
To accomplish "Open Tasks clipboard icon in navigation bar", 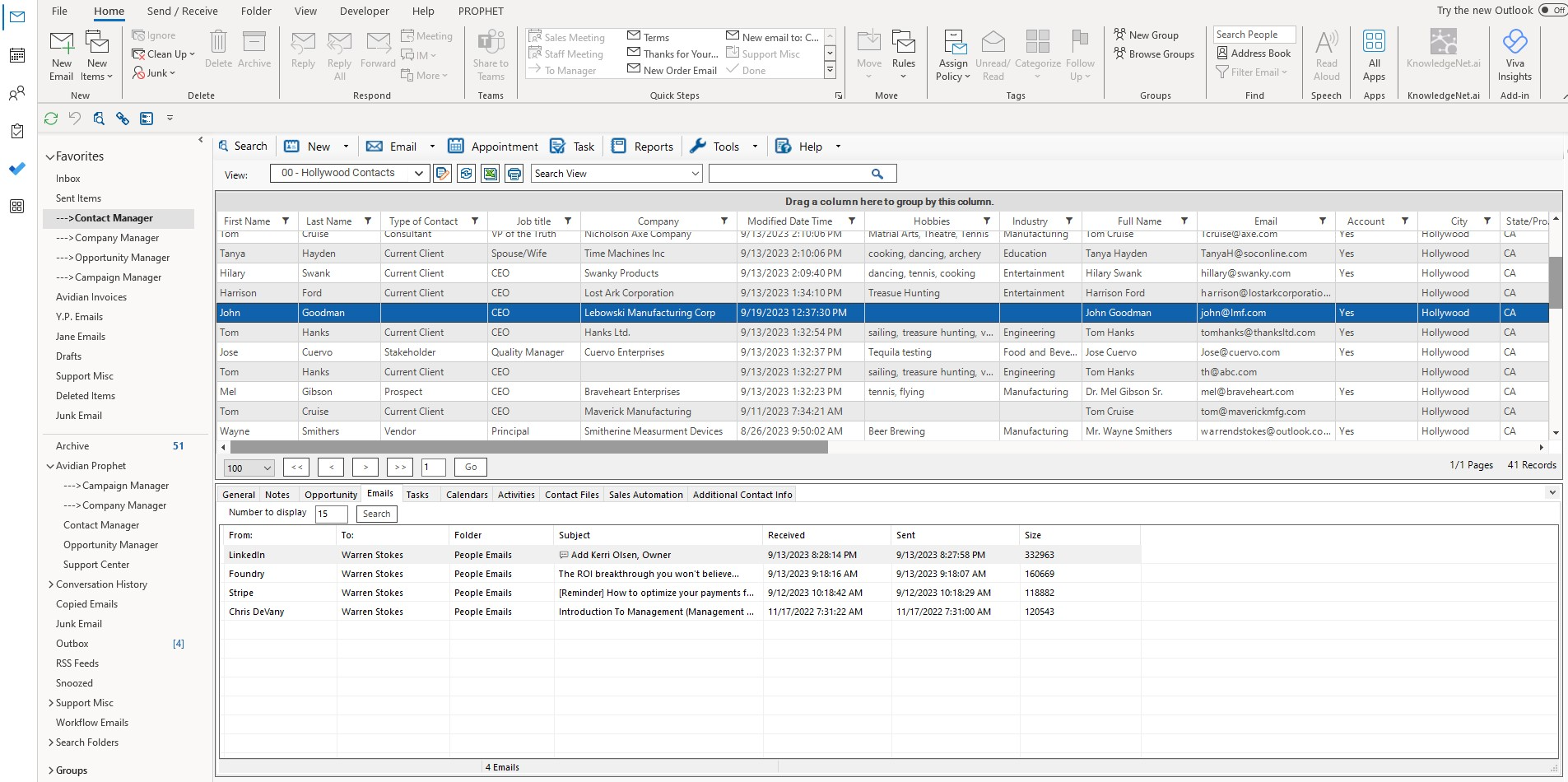I will [16, 131].
